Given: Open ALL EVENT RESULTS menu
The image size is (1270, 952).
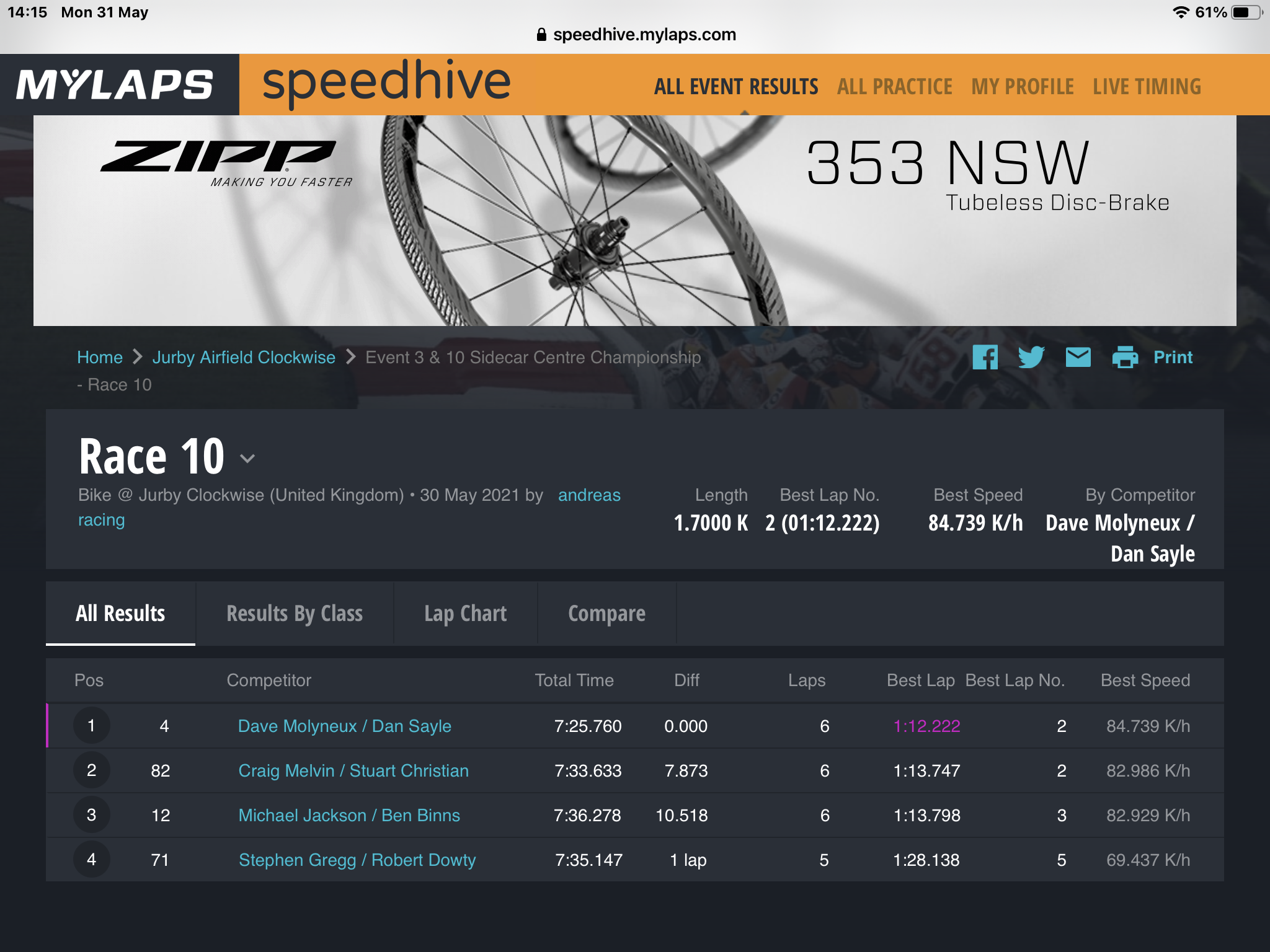Looking at the screenshot, I should click(x=736, y=87).
